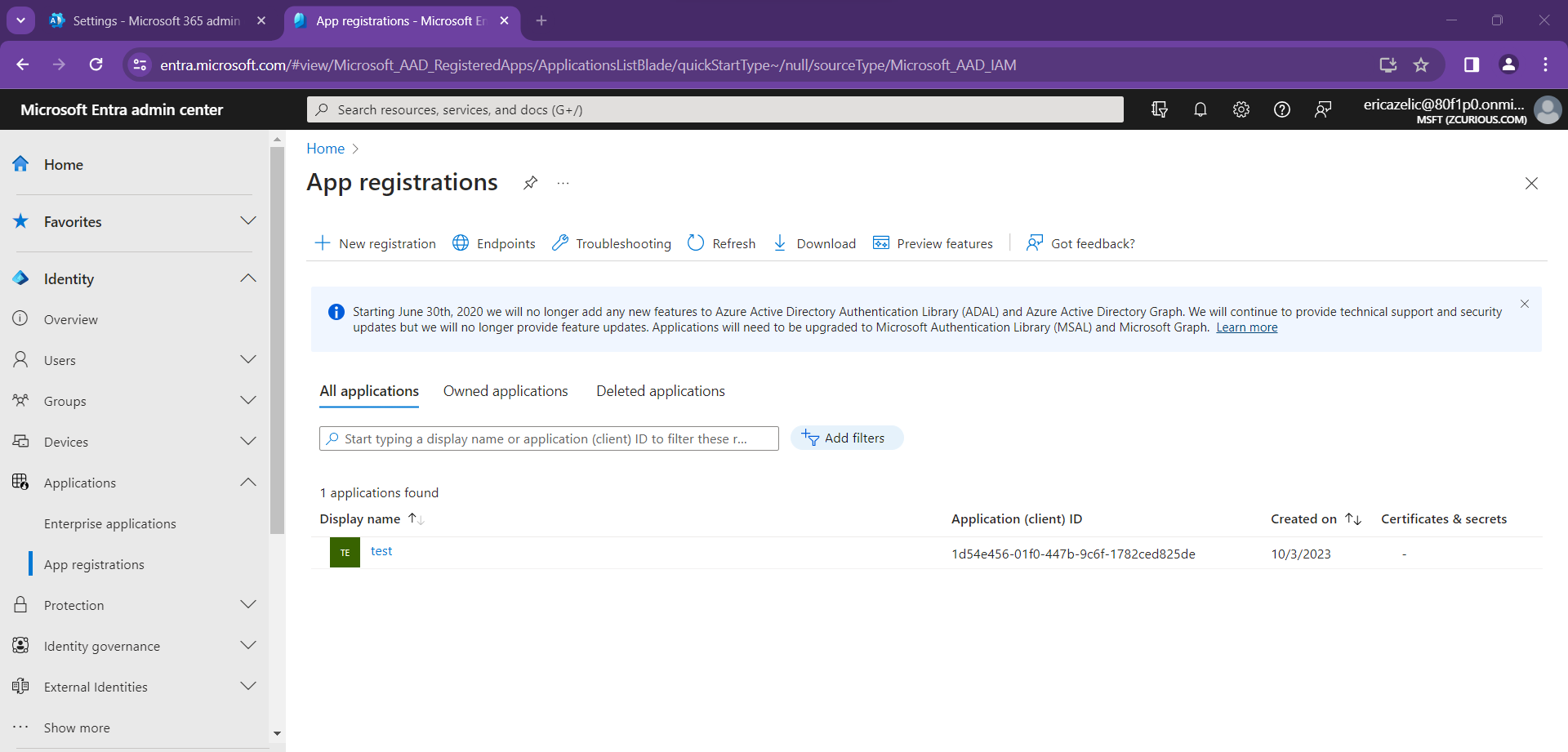Pin the App registrations blade
Screen dimensions: 1568x752
point(531,183)
